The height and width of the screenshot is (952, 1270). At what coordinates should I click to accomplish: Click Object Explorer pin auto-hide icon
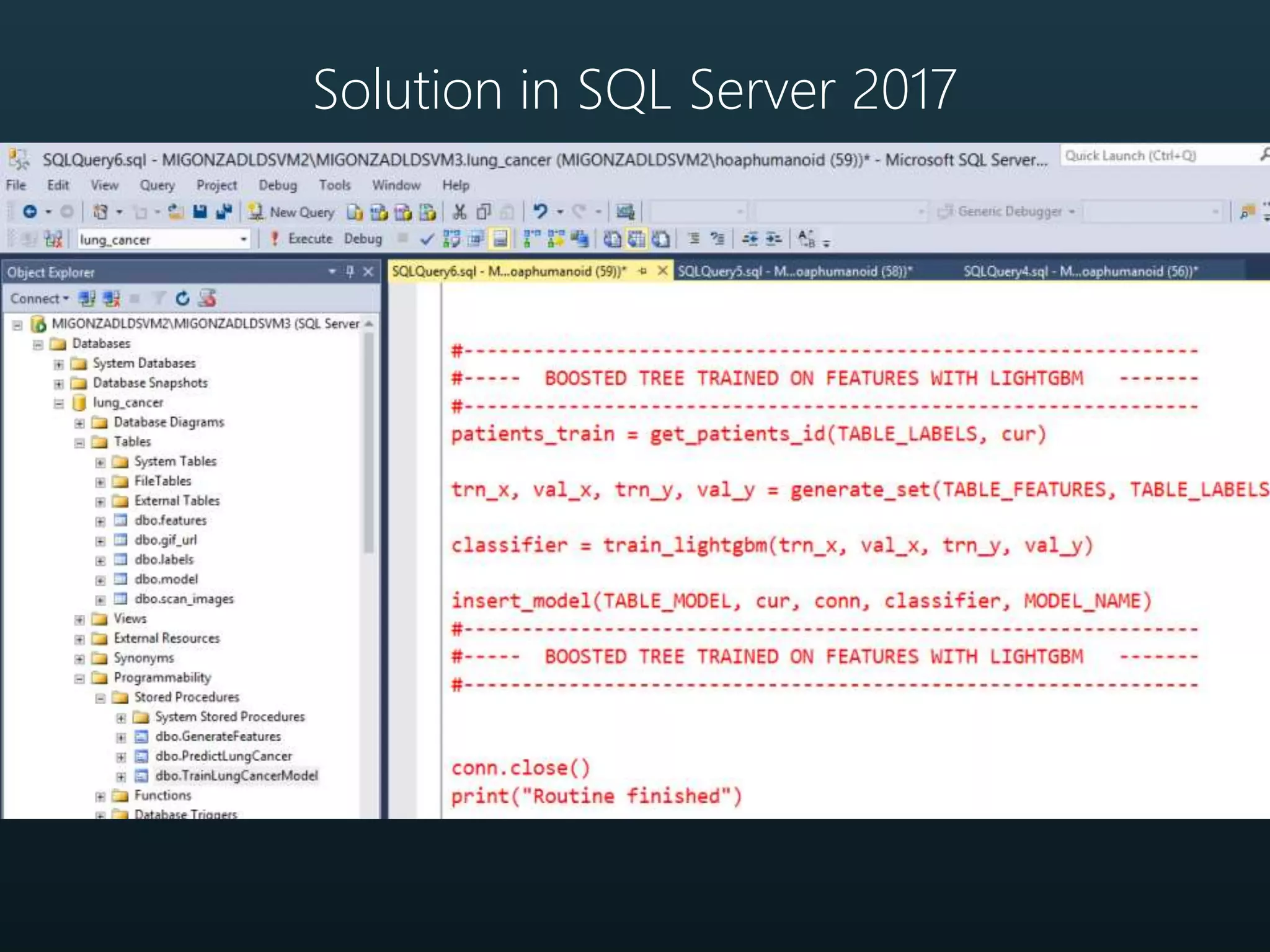click(350, 271)
